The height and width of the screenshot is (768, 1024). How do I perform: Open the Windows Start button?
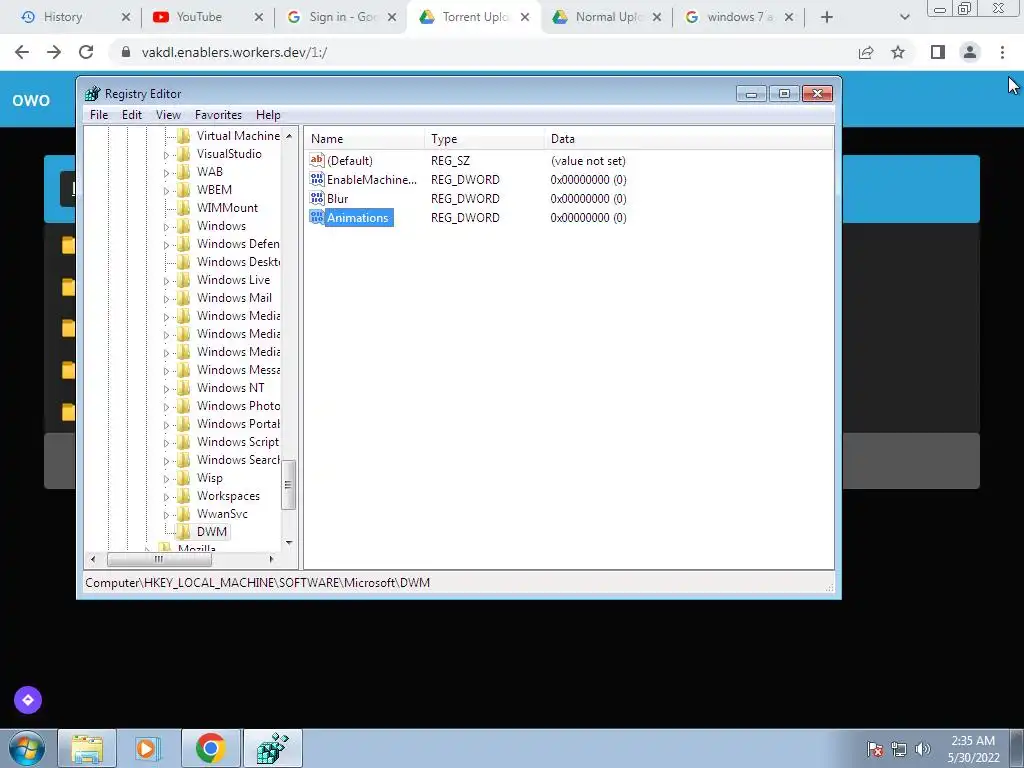click(x=27, y=748)
